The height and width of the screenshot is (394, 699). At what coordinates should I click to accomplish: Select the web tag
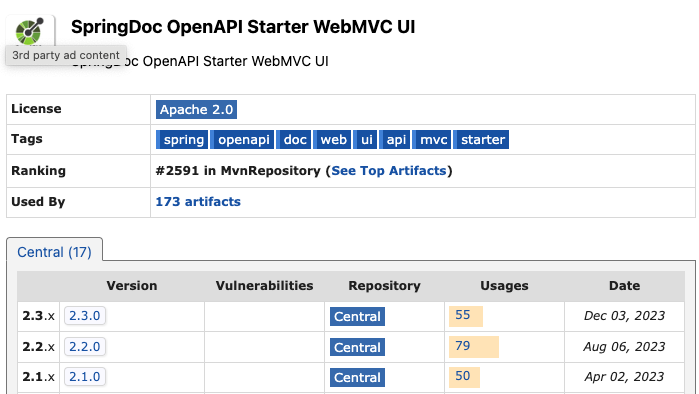[x=332, y=140]
